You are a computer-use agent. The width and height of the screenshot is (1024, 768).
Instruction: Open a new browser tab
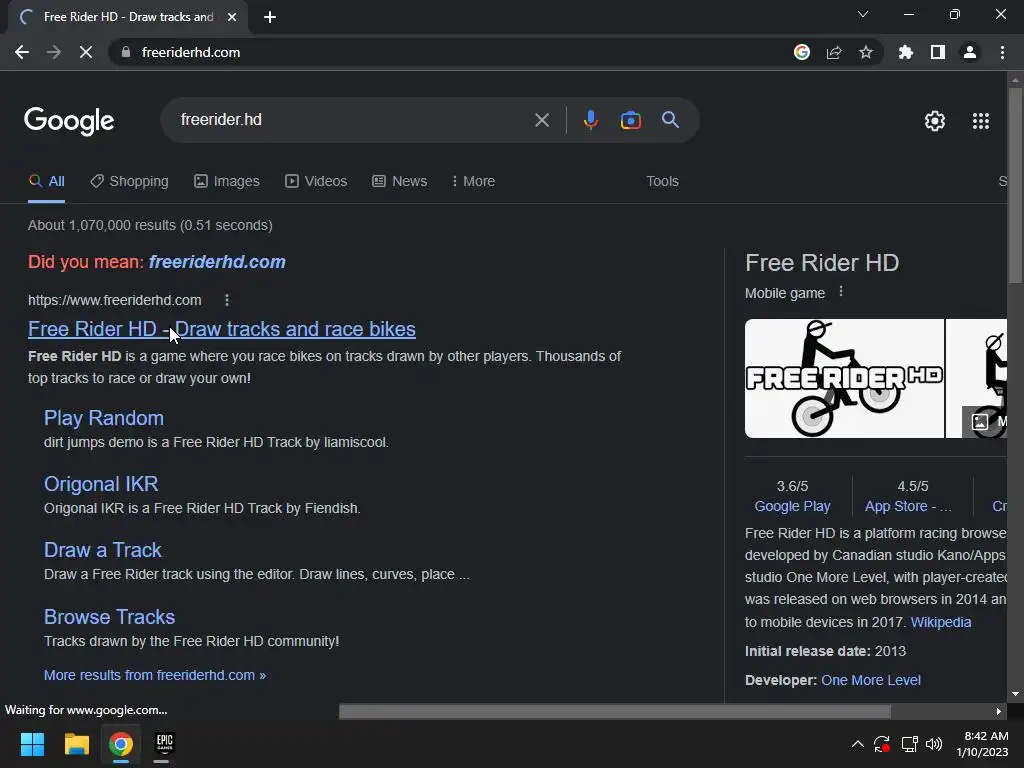pos(270,17)
